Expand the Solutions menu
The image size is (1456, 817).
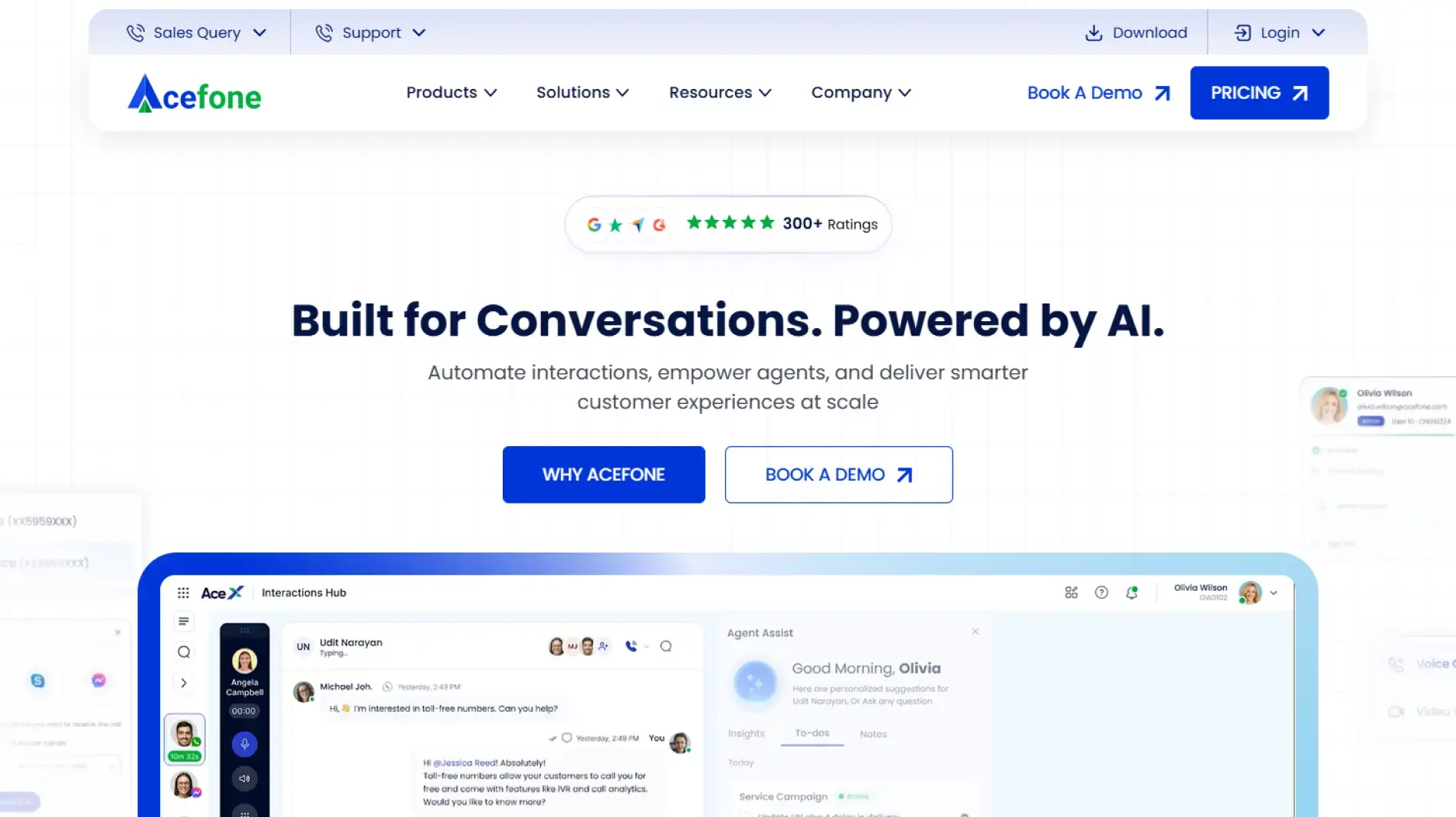point(582,93)
